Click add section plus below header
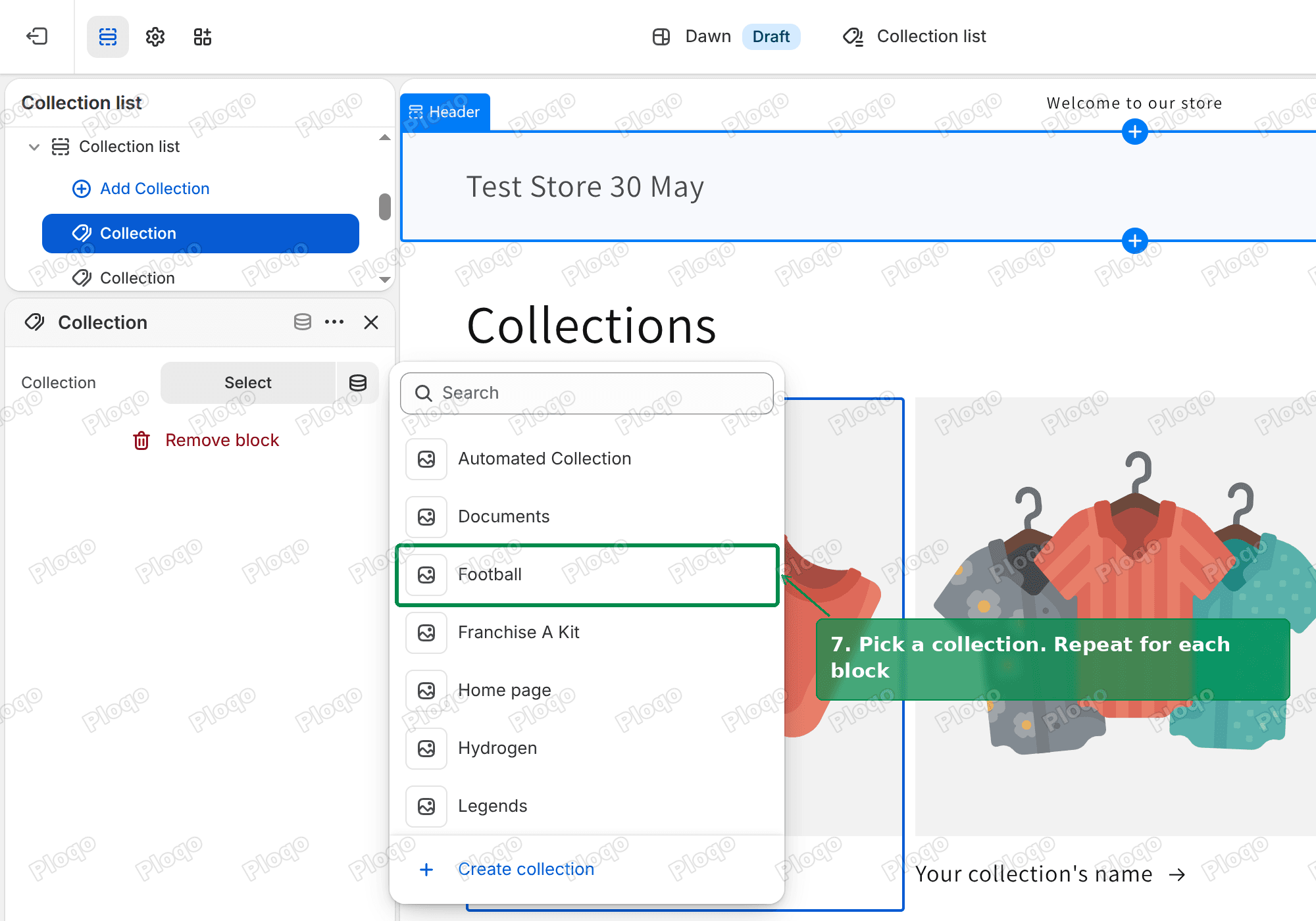The height and width of the screenshot is (921, 1316). click(x=1134, y=241)
